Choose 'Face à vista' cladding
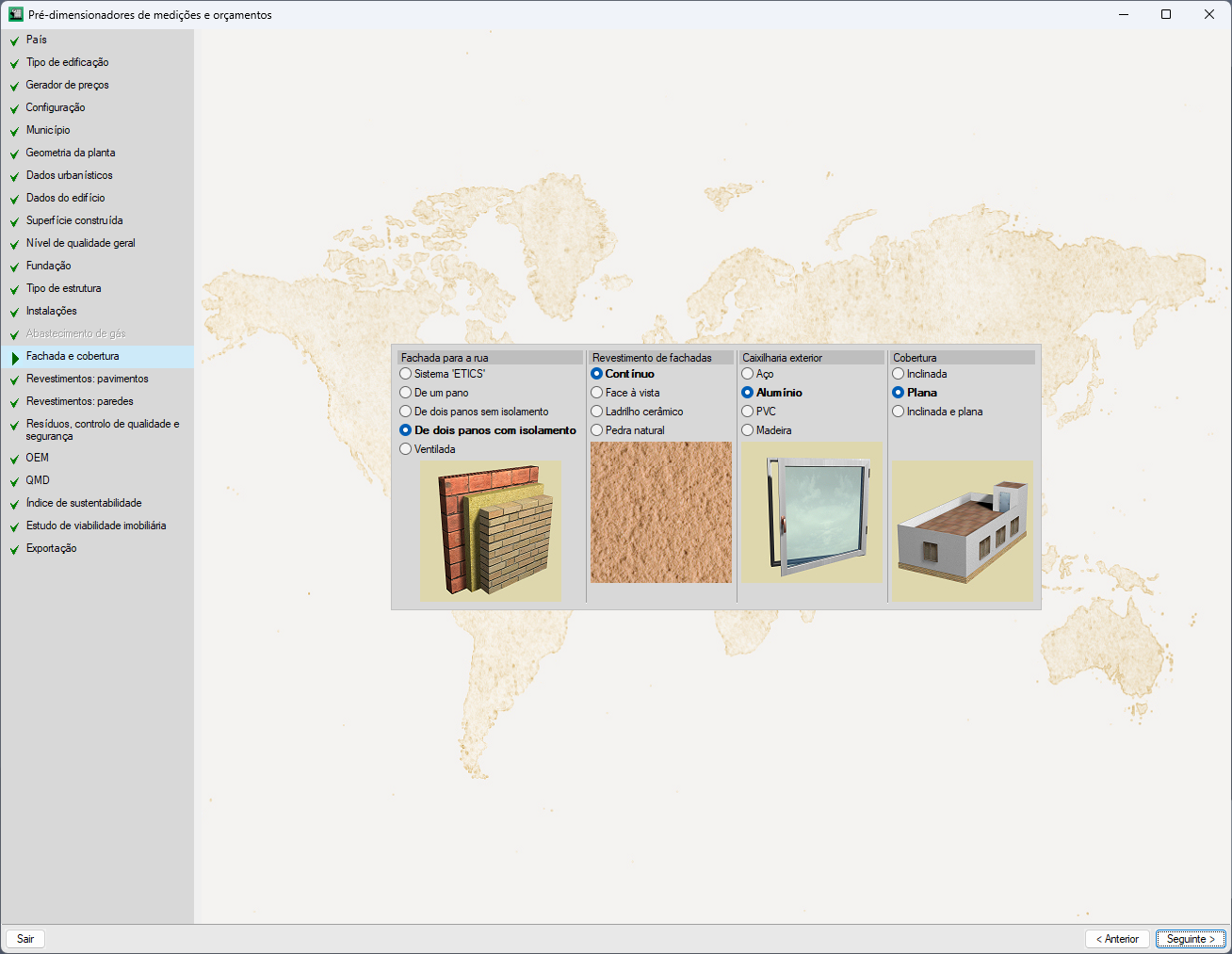Screen dimensions: 1232x954 pyautogui.click(x=625, y=393)
